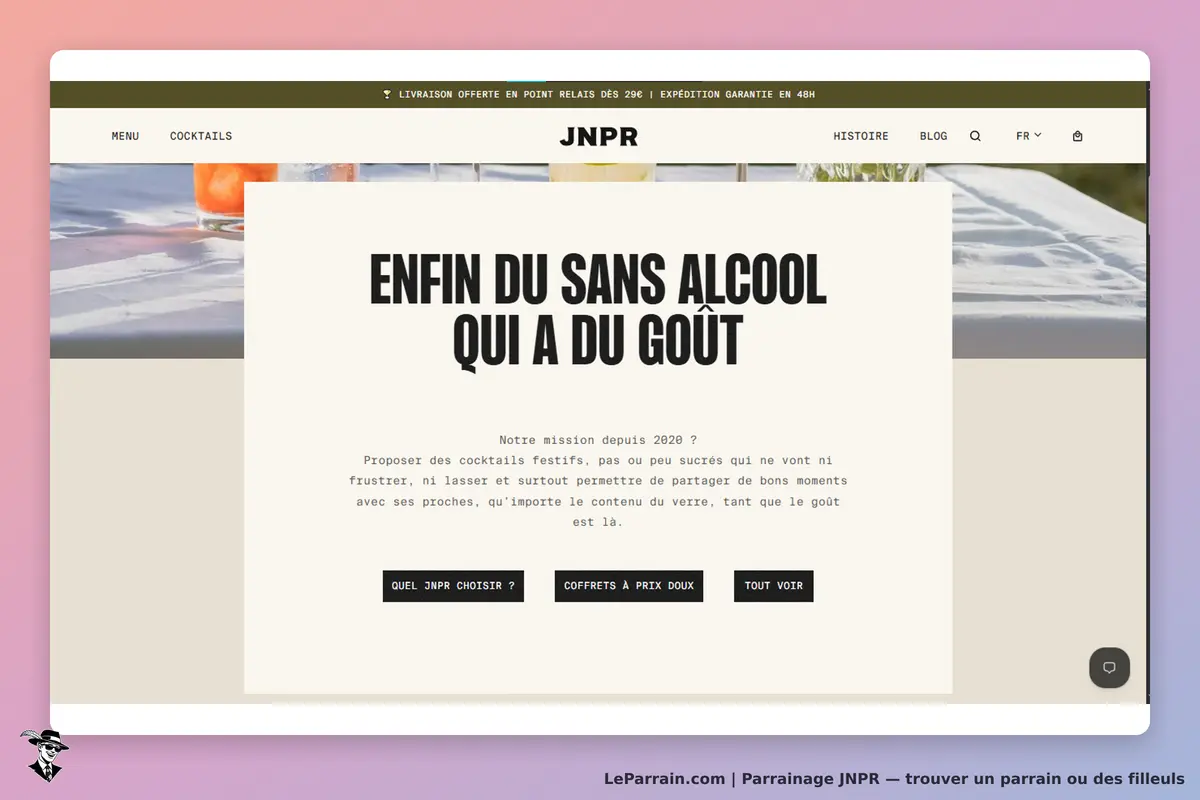1200x800 pixels.
Task: Open the COCKTAILS navigation item
Action: (201, 136)
